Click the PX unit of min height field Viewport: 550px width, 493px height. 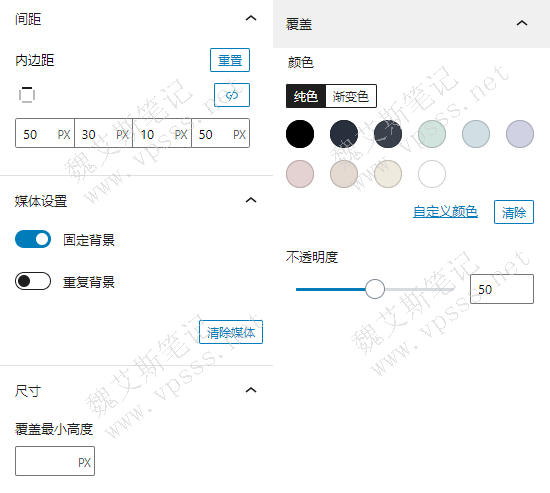coord(85,462)
